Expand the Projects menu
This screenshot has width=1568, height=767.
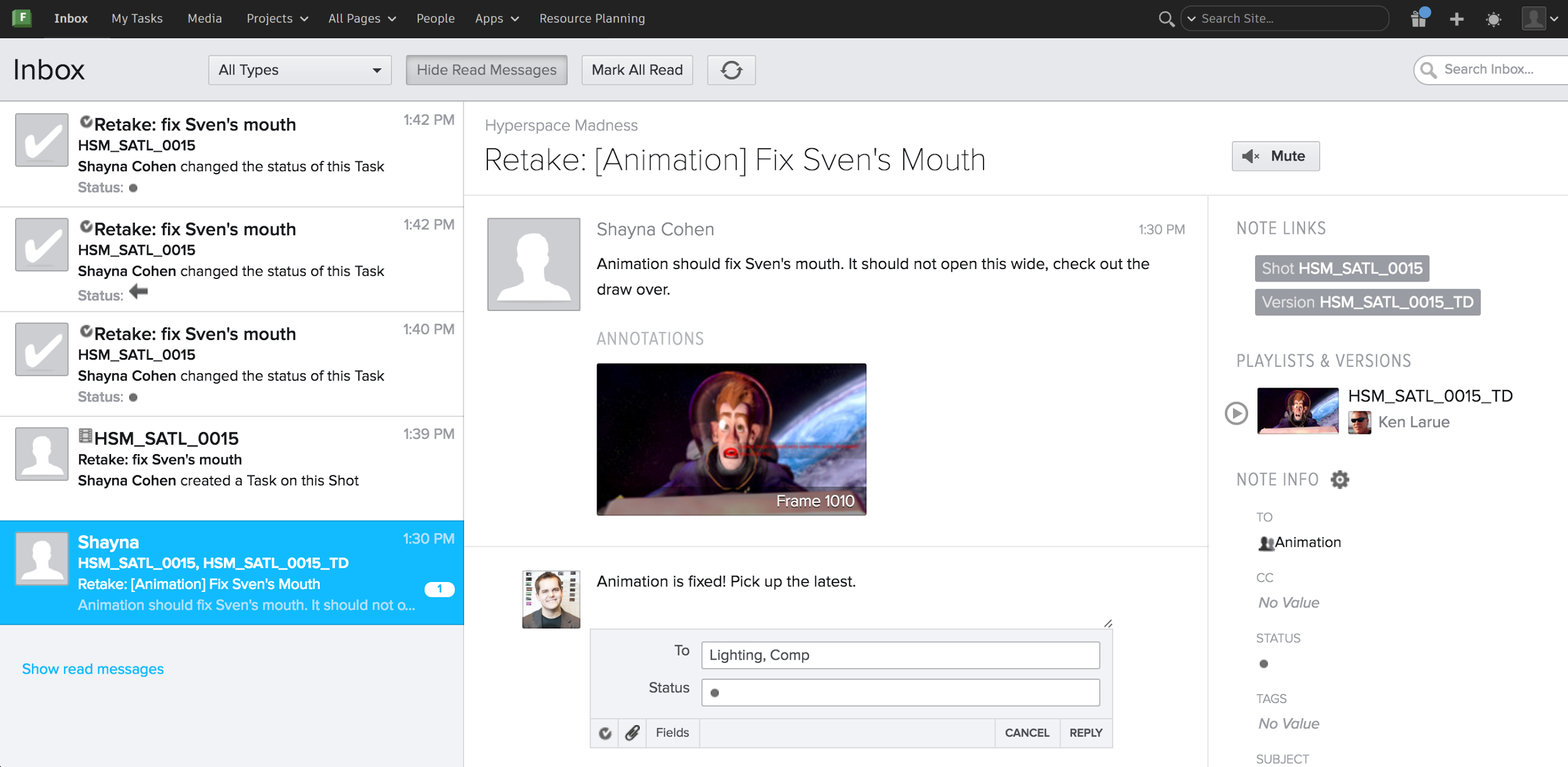pyautogui.click(x=277, y=19)
